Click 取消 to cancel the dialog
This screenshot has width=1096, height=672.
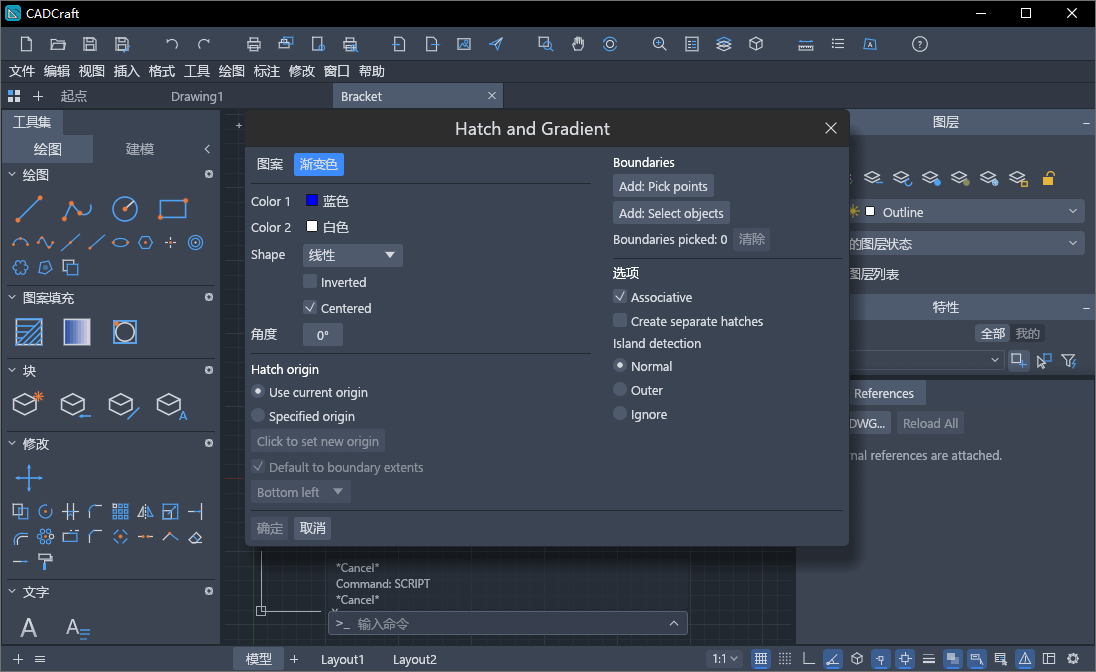[312, 528]
